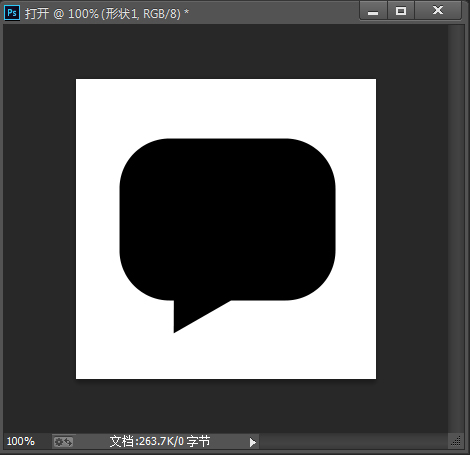The image size is (470, 455).
Task: Close the 打开 document window
Action: point(438,11)
